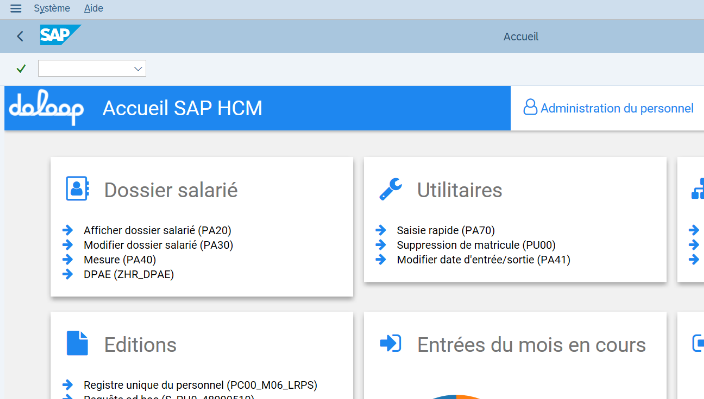Click the Dossier salarié card title
Screen dimensions: 704x399
[x=171, y=190]
